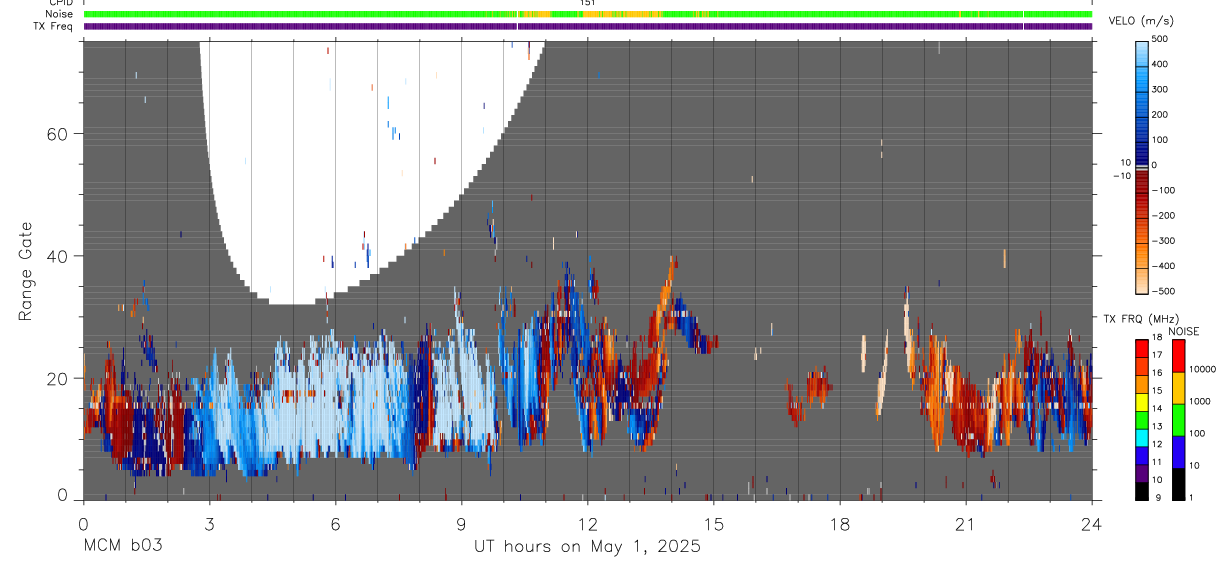Click the green 13–14 MHz frequency swatch
The image size is (1228, 567).
coord(1142,419)
